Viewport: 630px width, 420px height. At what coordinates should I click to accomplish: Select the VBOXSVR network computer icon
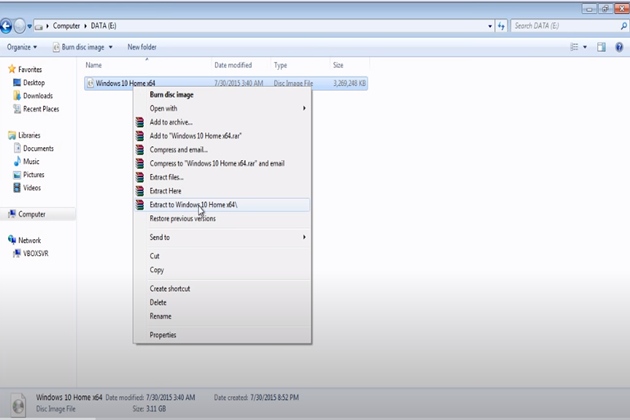[x=17, y=254]
